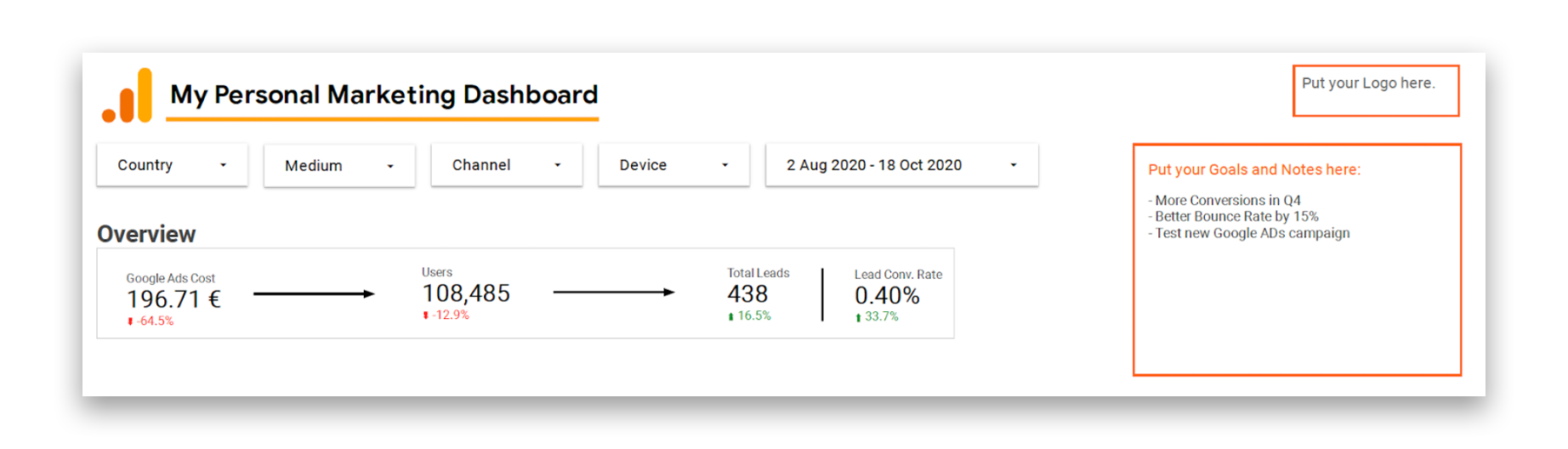Click the 'Put your Logo here' placeholder box

click(1376, 90)
